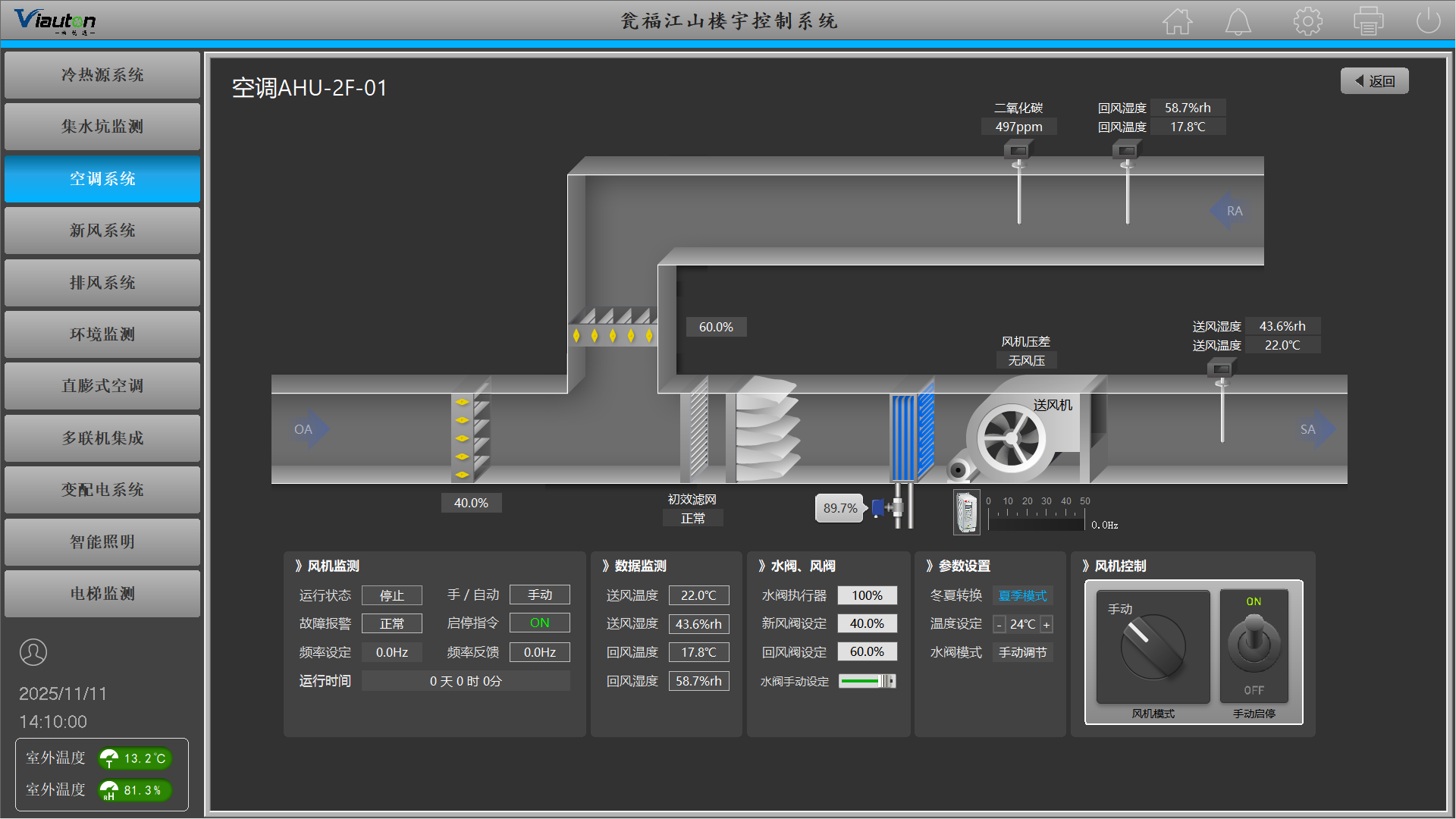1456x819 pixels.
Task: Click the SA supply air arrow
Action: pyautogui.click(x=1316, y=429)
